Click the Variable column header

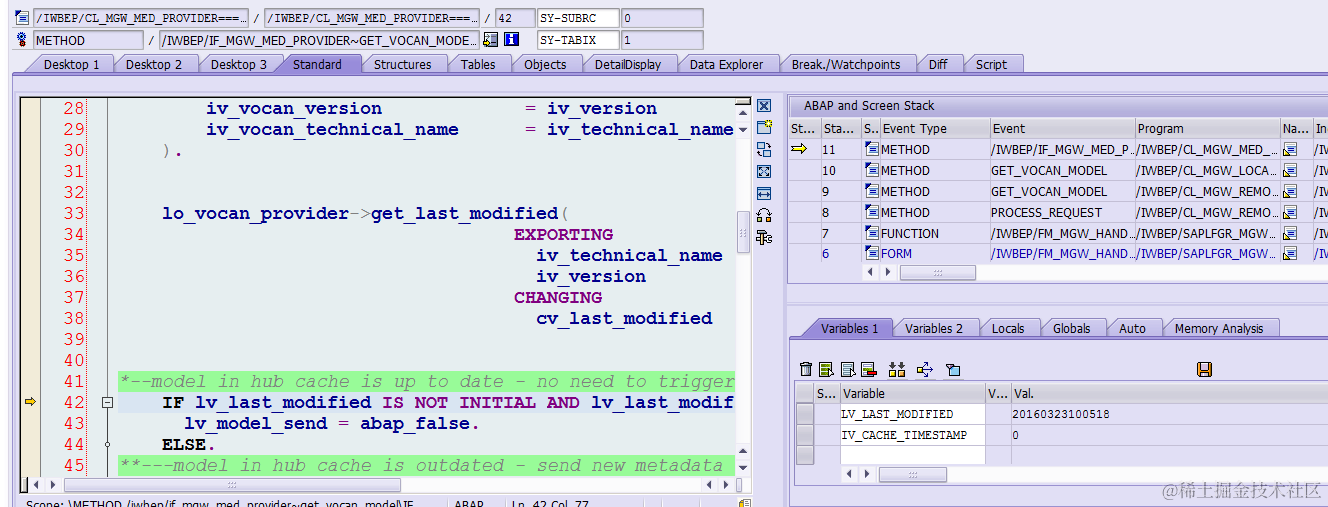click(x=912, y=393)
